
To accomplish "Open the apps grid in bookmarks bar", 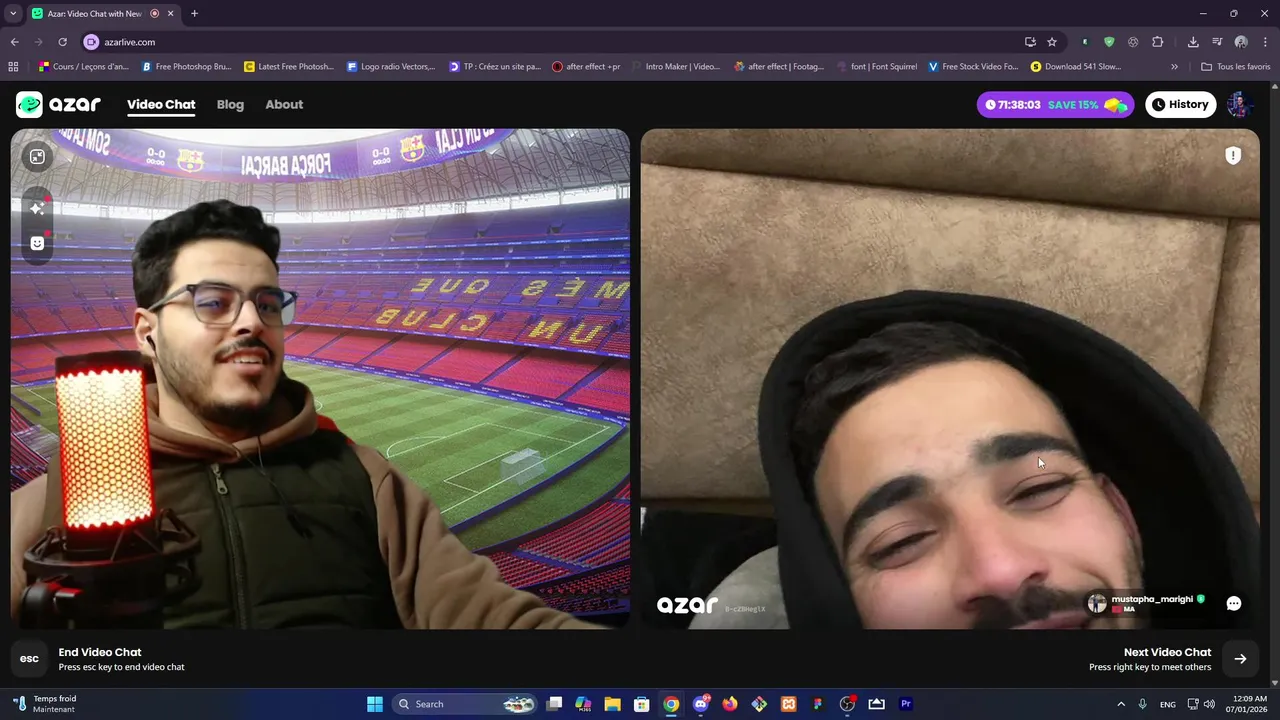I will tap(13, 67).
